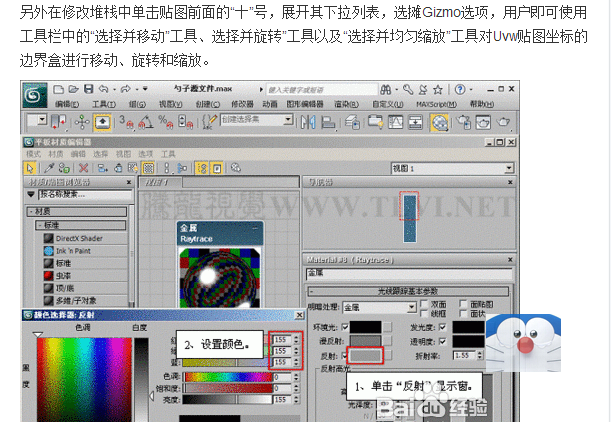Click the highlighted Keyboard Shortcut Override toggle icon

(x=102, y=122)
